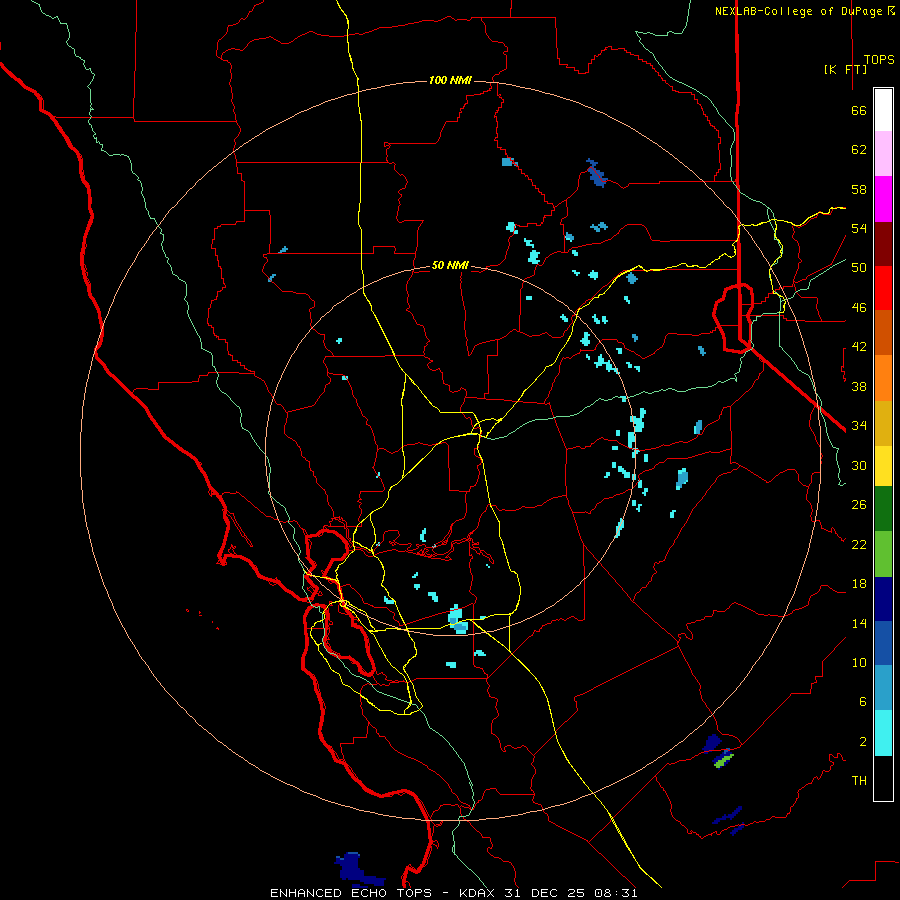
Task: Click the "KDAX" radar site identifier
Action: (478, 893)
